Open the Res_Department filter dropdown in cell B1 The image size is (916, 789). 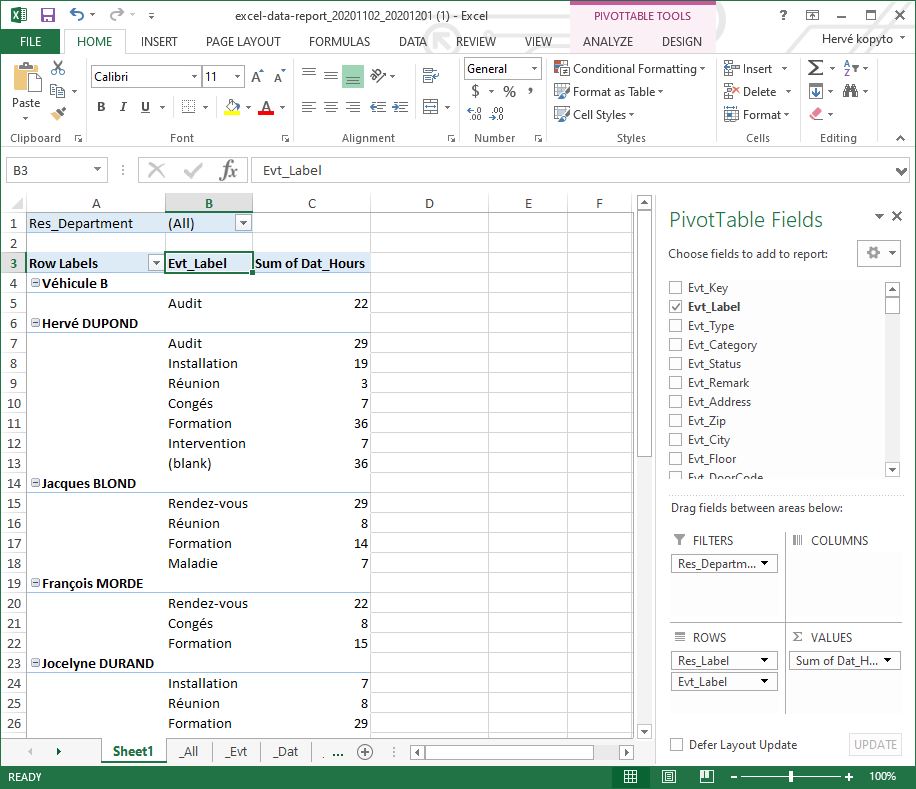243,222
